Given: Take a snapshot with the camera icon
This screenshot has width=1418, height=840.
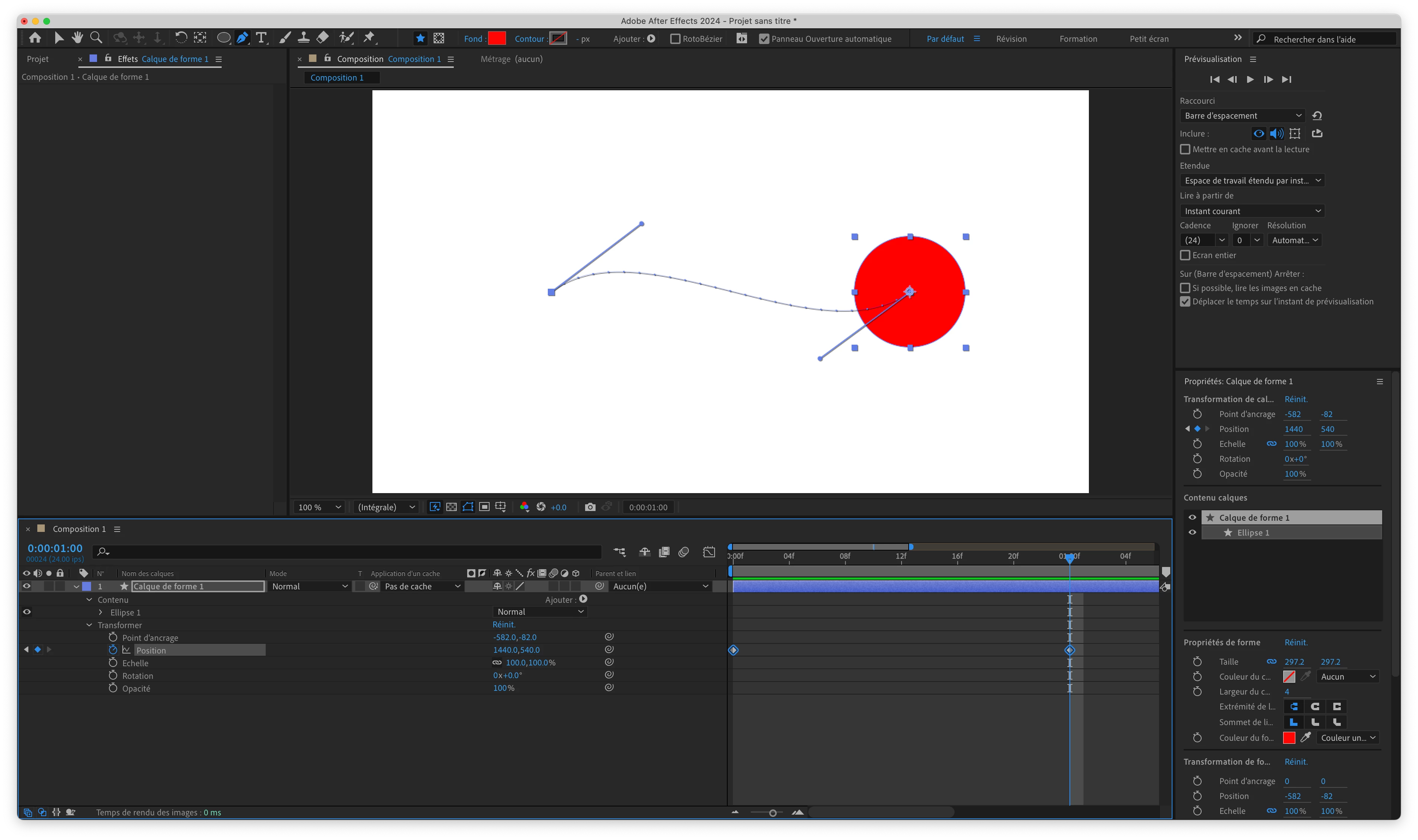Looking at the screenshot, I should [x=590, y=507].
